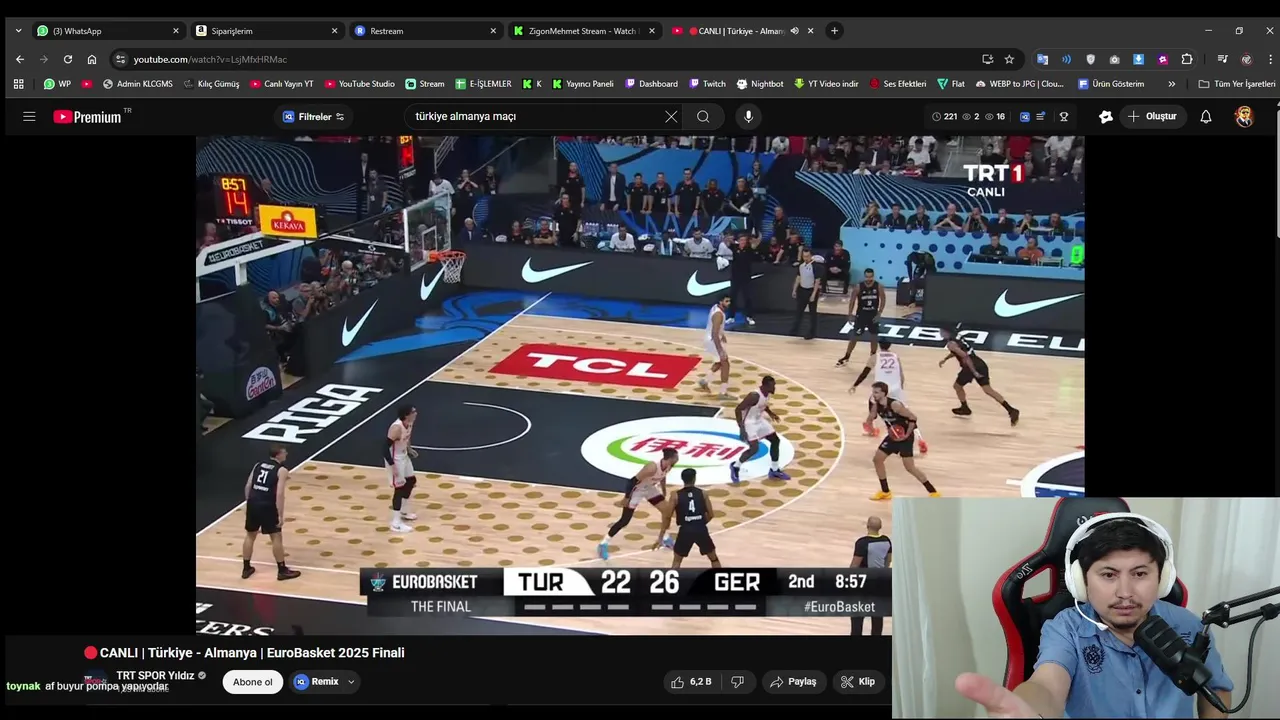Switch to ZigonMehmet Stream tab
Viewport: 1280px width, 720px height.
[x=584, y=31]
